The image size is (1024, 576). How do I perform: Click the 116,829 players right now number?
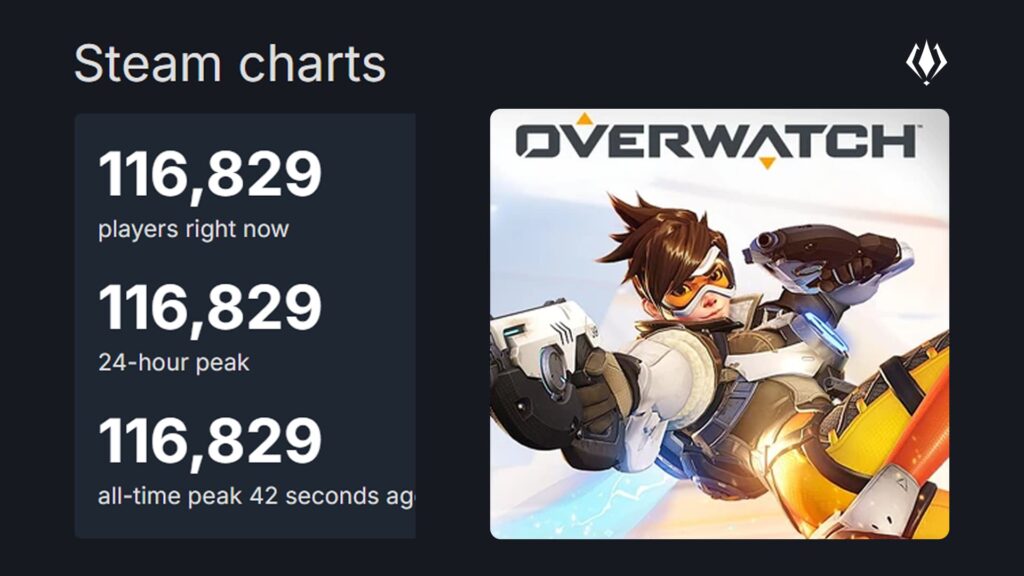click(210, 174)
